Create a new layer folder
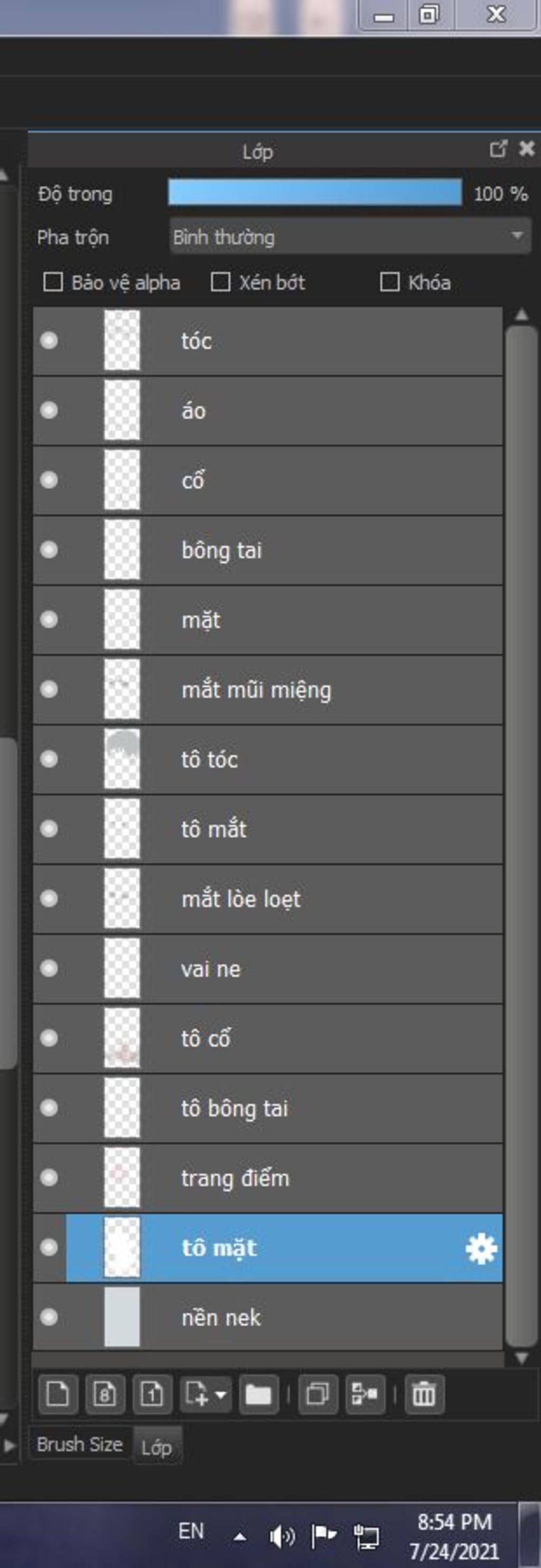 point(258,1394)
